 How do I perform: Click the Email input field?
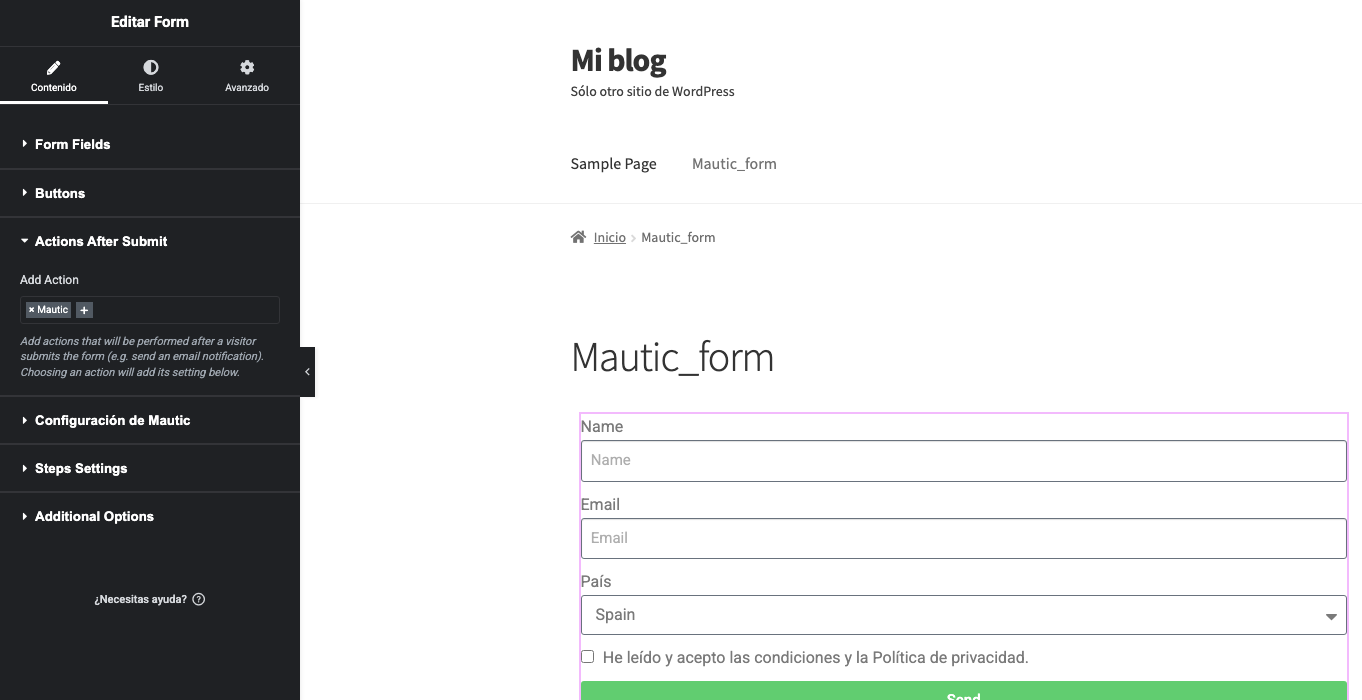964,538
